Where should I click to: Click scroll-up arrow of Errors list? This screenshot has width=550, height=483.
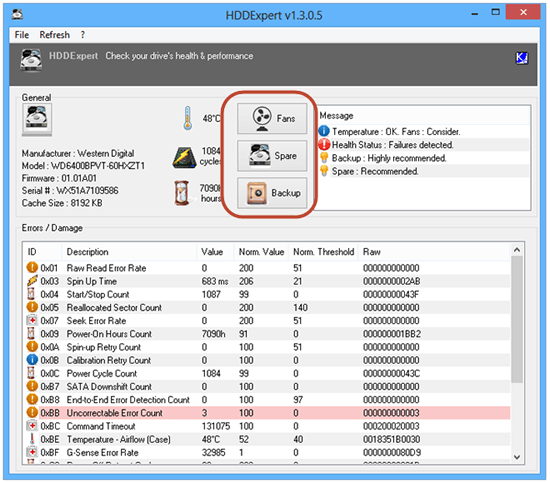click(517, 250)
